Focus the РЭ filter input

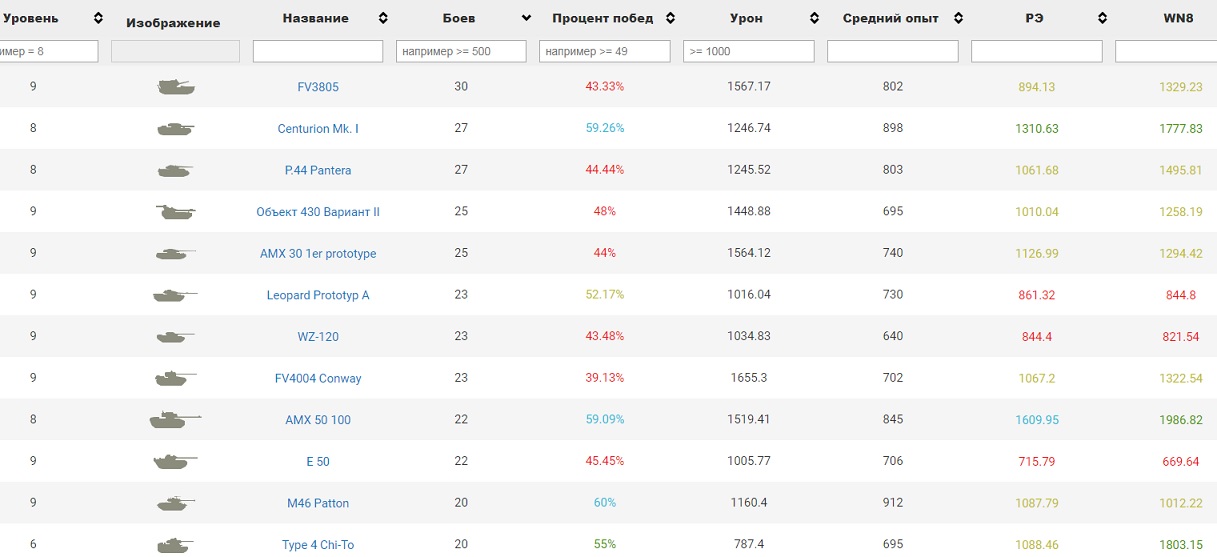click(x=1037, y=51)
